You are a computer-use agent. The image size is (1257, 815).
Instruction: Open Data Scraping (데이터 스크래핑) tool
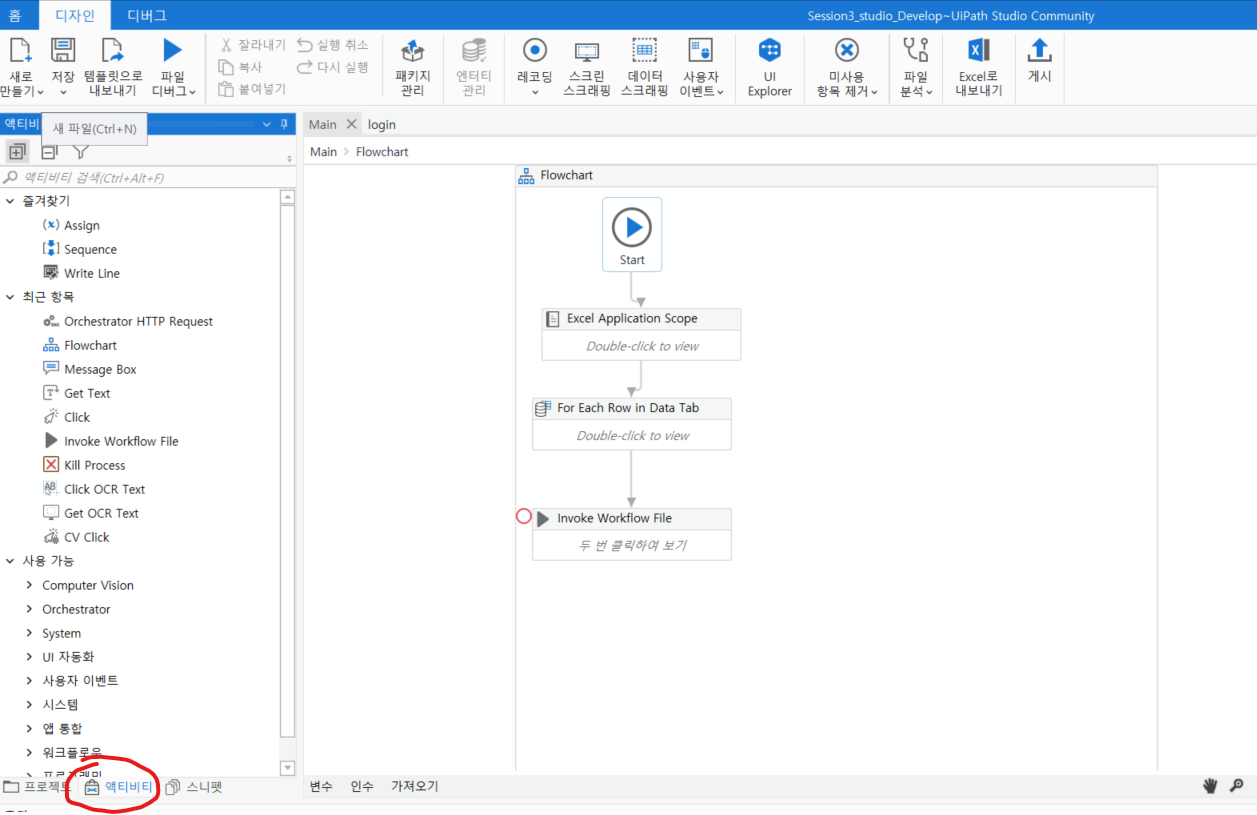644,51
